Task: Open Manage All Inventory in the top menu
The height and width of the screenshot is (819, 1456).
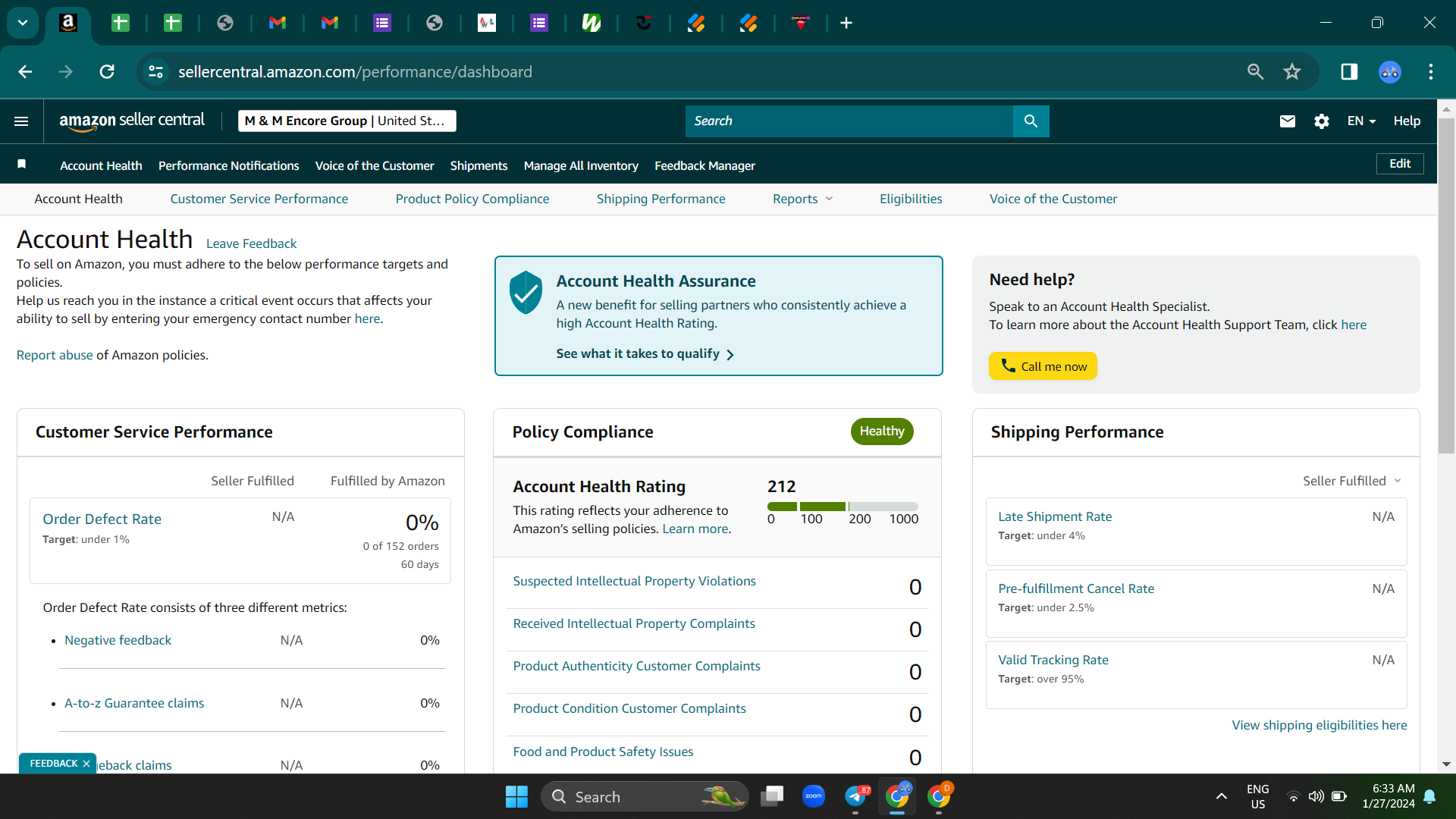Action: tap(581, 165)
